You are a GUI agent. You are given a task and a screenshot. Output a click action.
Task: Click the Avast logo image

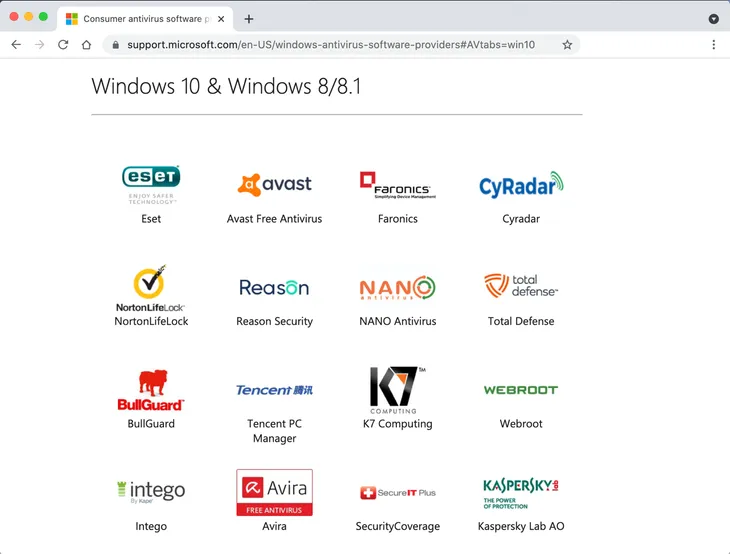tap(274, 184)
